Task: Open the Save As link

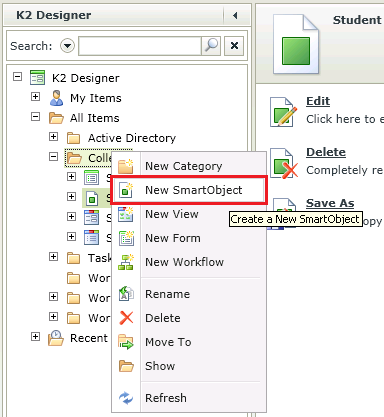Action: (x=330, y=203)
